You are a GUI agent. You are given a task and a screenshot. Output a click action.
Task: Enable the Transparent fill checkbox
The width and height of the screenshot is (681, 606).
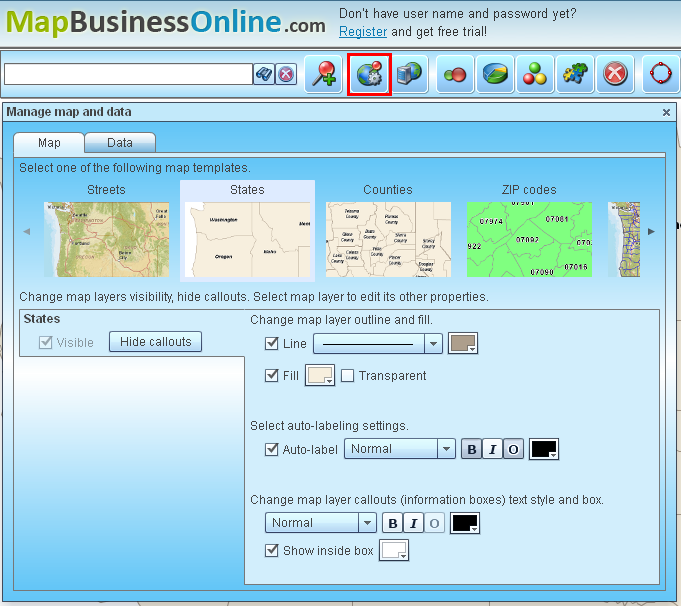(x=347, y=375)
